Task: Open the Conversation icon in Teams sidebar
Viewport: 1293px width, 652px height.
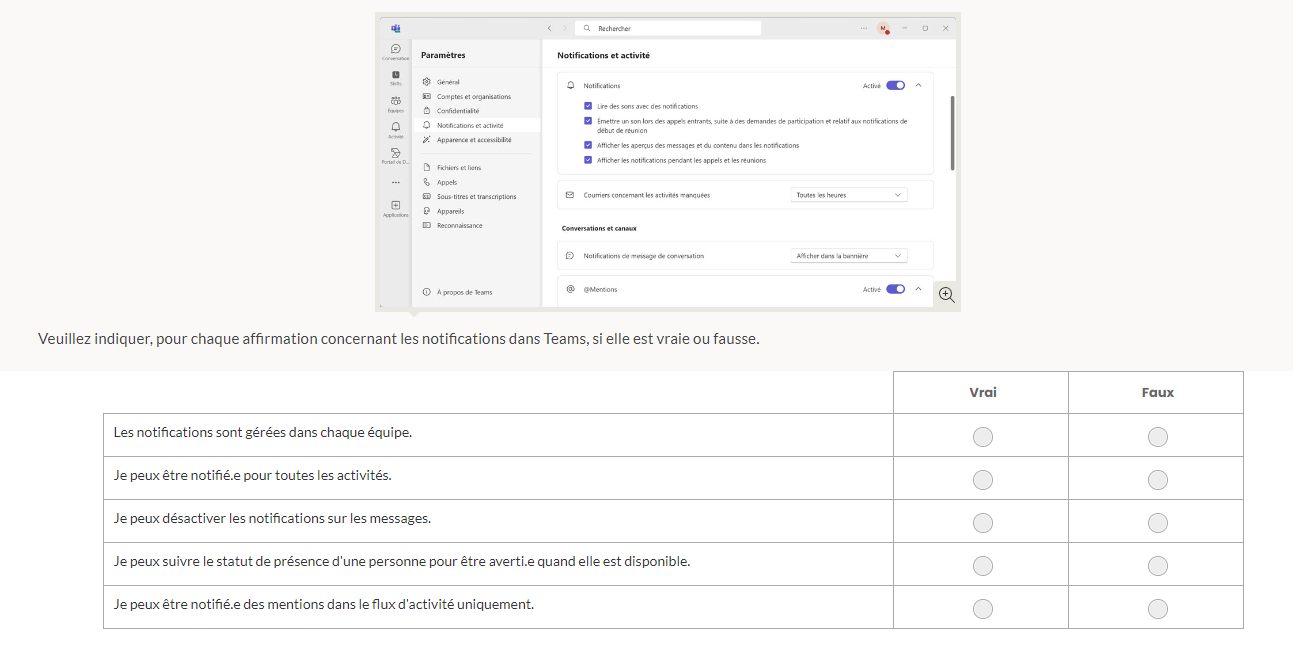Action: pos(395,49)
